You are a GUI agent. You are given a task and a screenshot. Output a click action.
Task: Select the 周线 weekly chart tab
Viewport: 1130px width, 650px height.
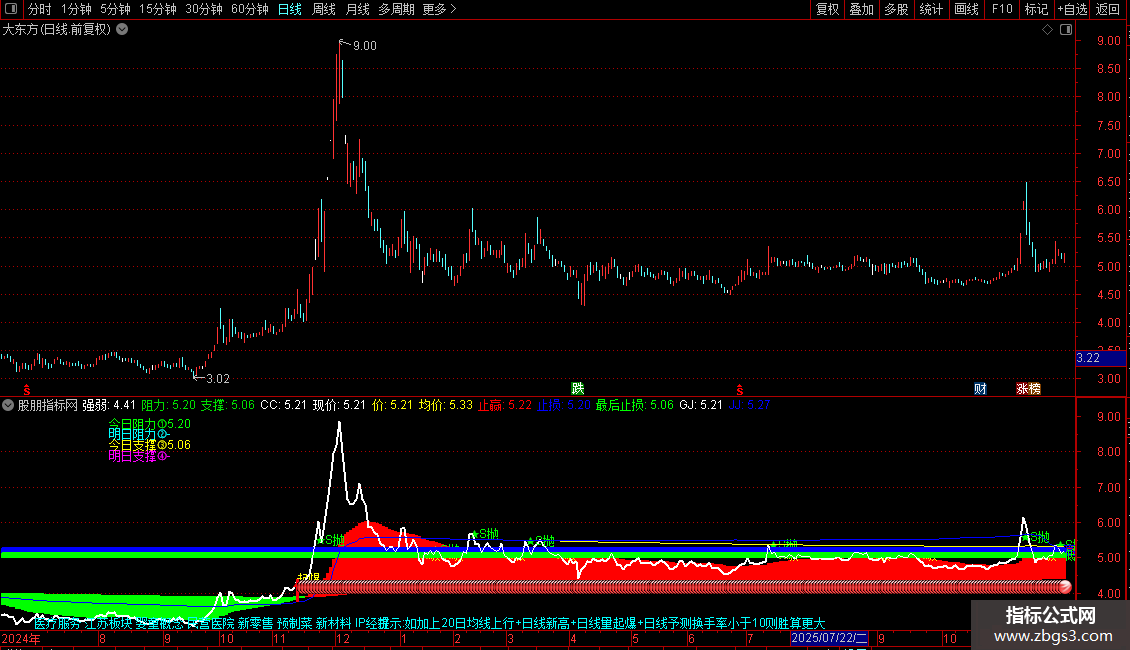pos(324,9)
